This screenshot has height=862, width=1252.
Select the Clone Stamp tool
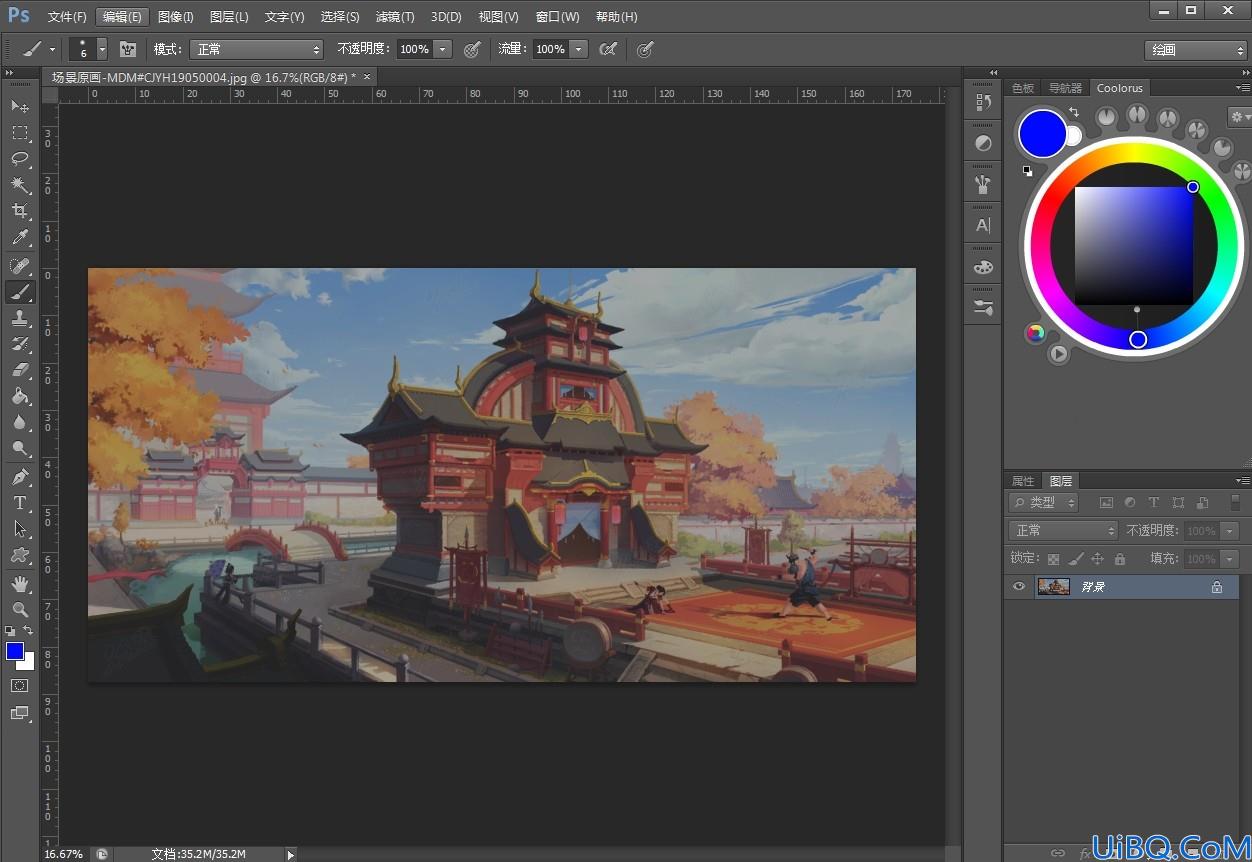(20, 318)
